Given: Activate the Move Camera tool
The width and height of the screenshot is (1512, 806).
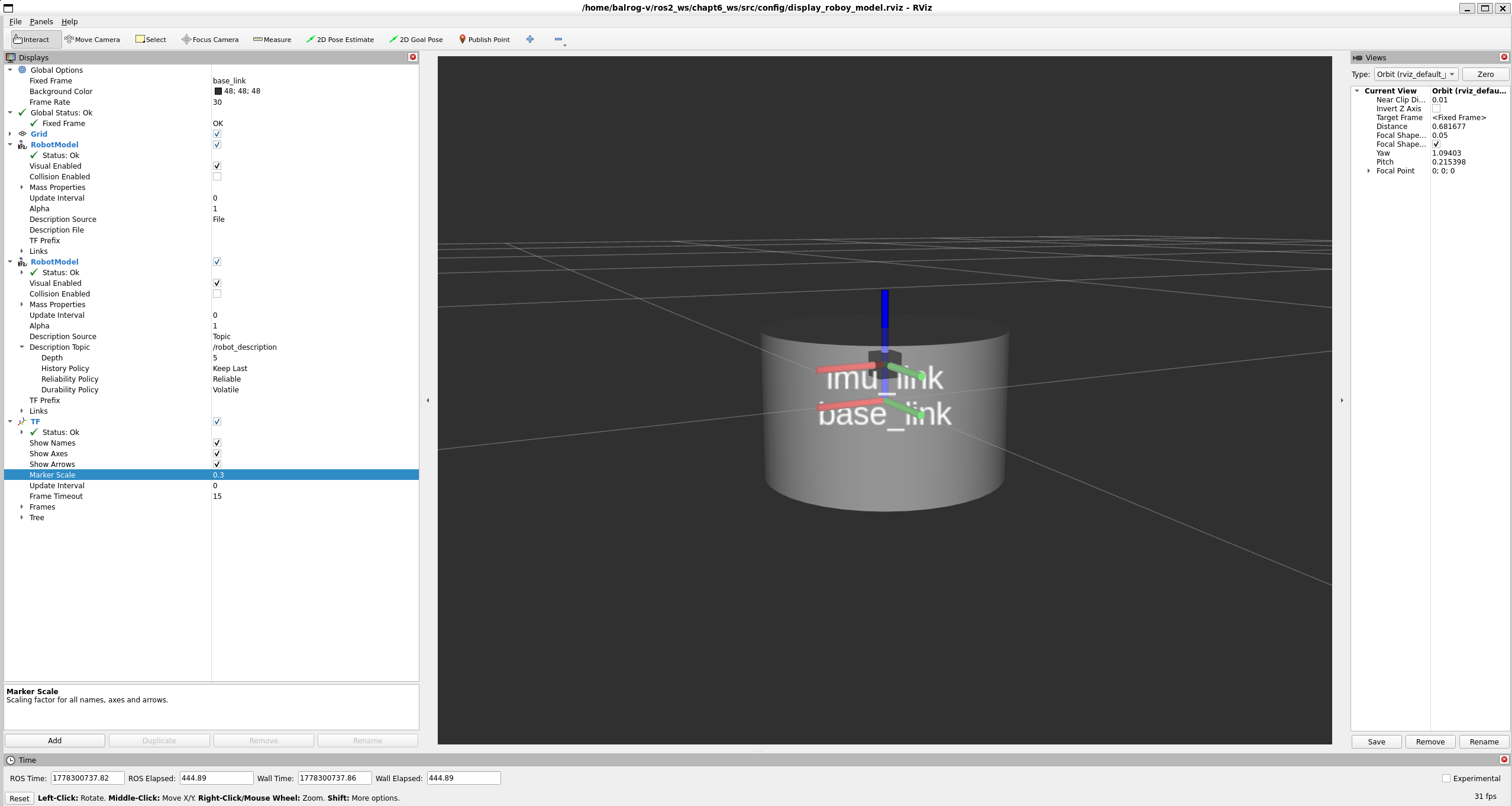Looking at the screenshot, I should (x=92, y=40).
